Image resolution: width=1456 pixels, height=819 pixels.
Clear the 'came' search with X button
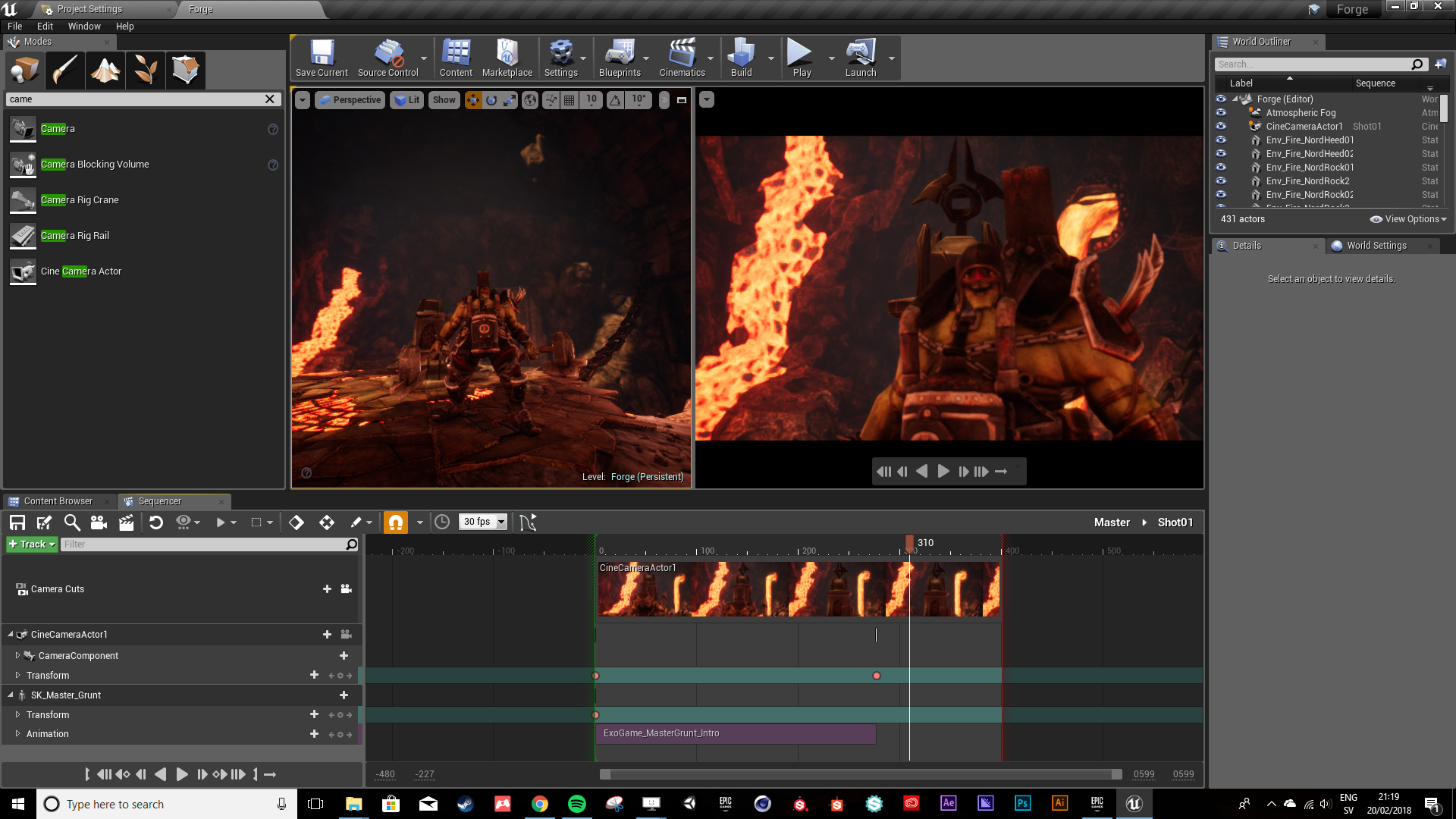pos(270,99)
